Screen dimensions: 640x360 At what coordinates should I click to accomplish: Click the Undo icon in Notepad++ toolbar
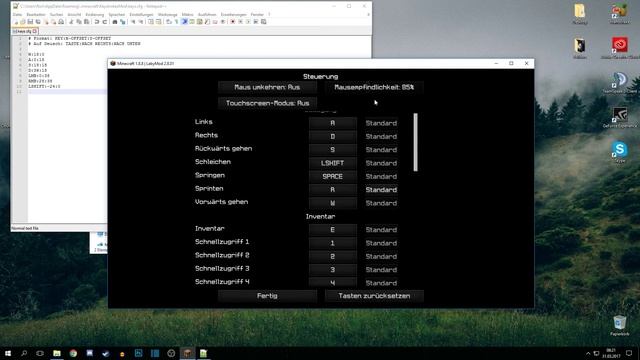pyautogui.click(x=97, y=22)
